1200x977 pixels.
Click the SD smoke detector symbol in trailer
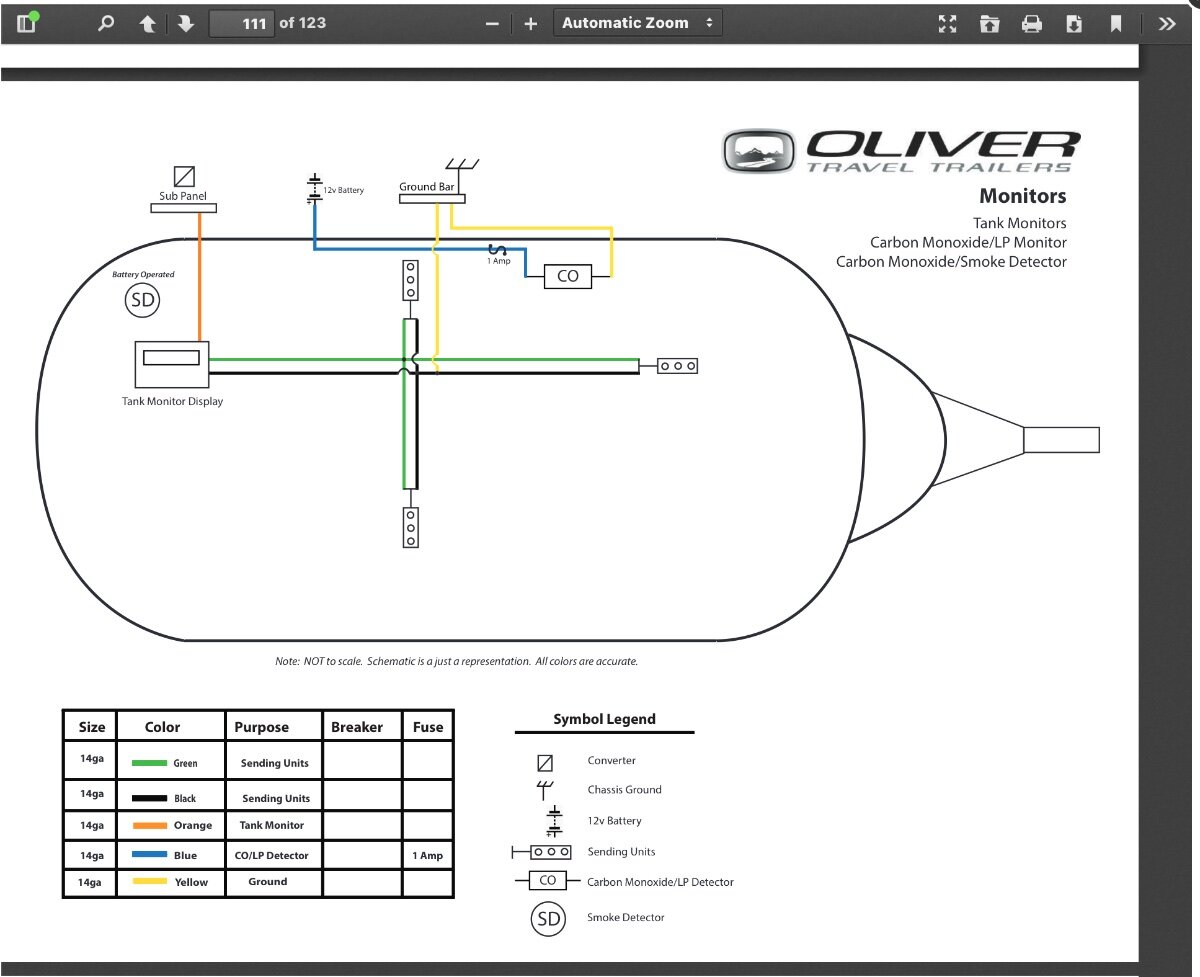point(142,300)
